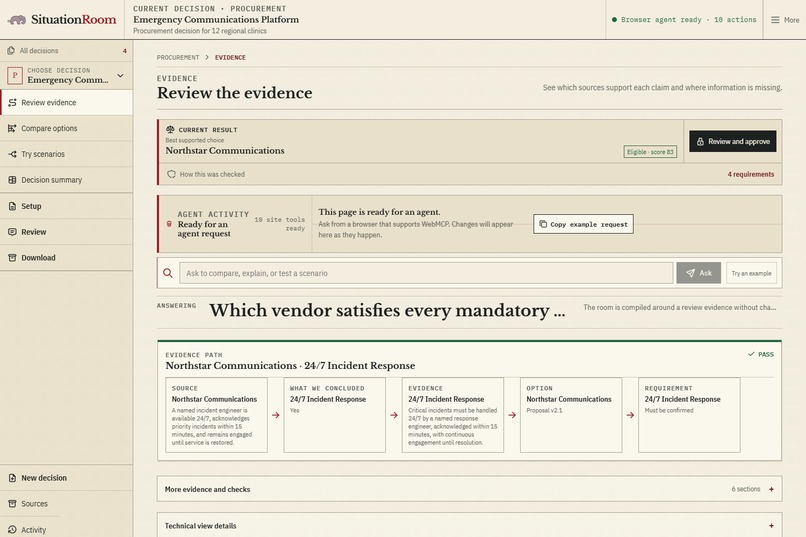Viewport: 806px width, 537px height.
Task: Open All decisions list
Action: 66,50
